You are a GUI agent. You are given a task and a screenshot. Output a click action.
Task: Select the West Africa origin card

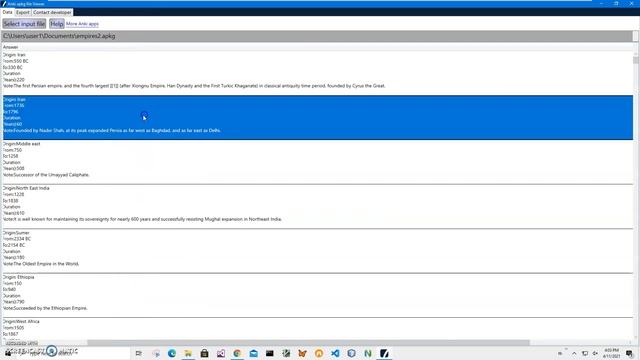318,329
